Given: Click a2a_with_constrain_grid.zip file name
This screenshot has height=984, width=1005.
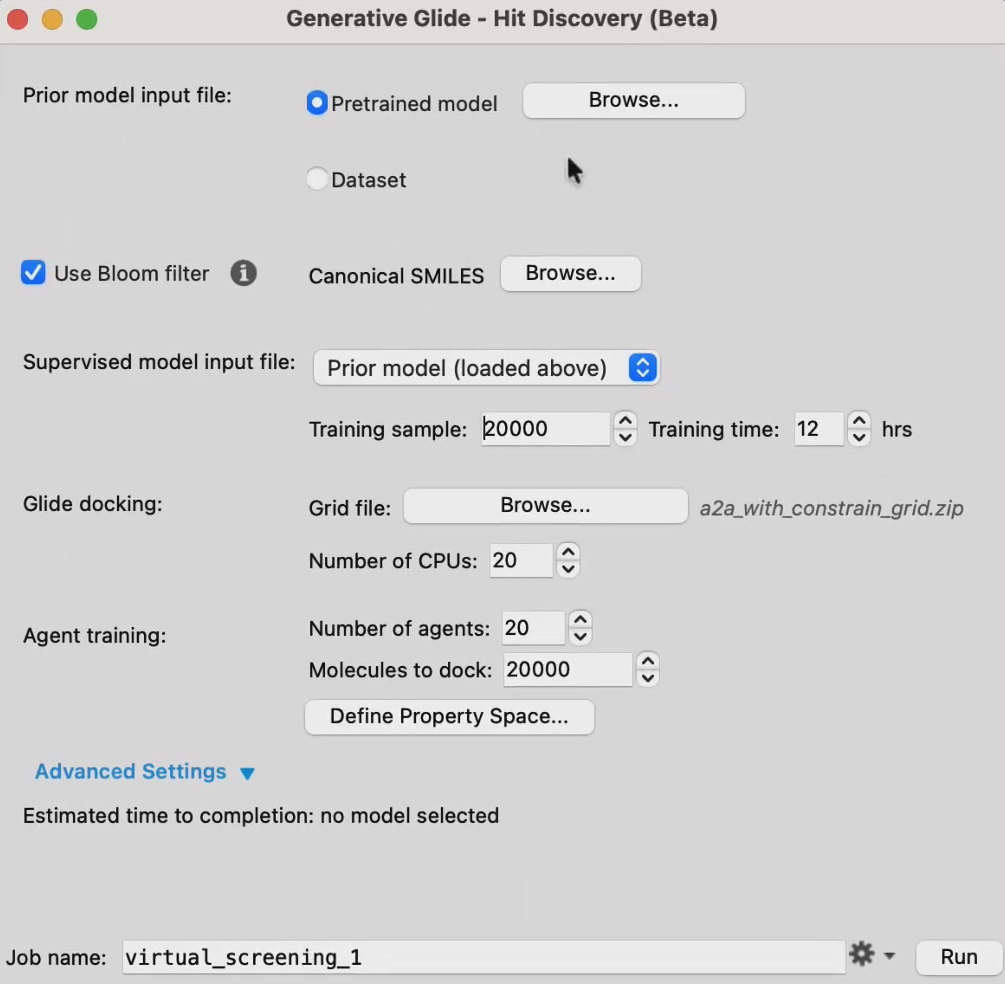Looking at the screenshot, I should 831,508.
